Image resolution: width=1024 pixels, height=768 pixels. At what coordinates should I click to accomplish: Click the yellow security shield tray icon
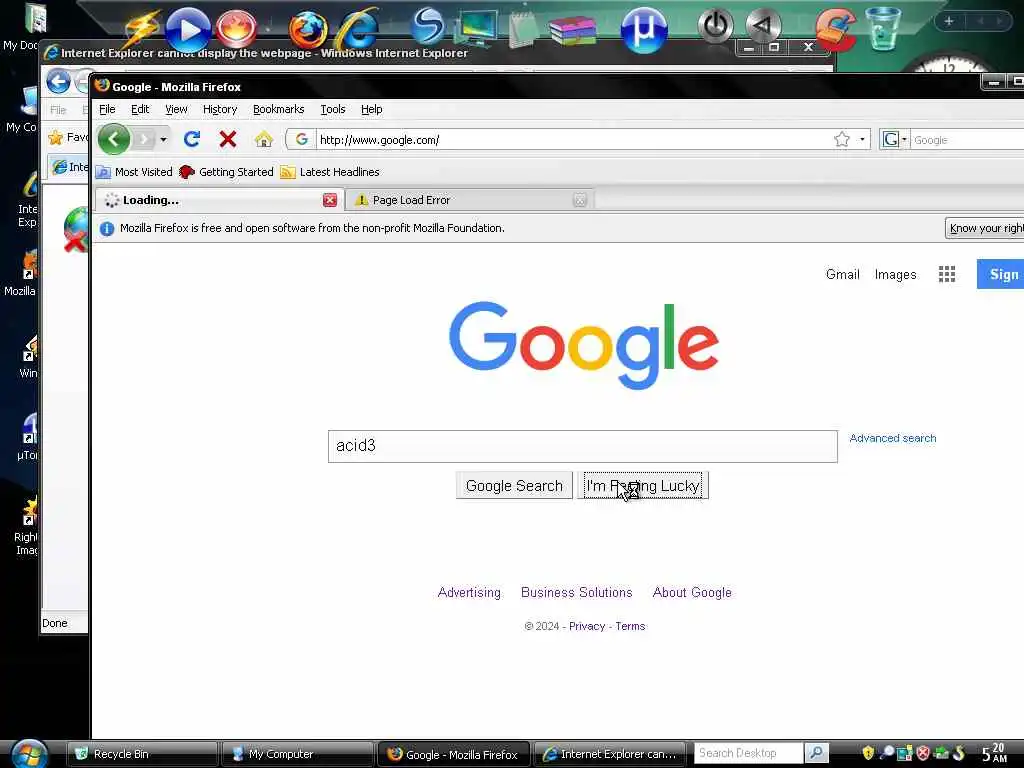coord(868,754)
